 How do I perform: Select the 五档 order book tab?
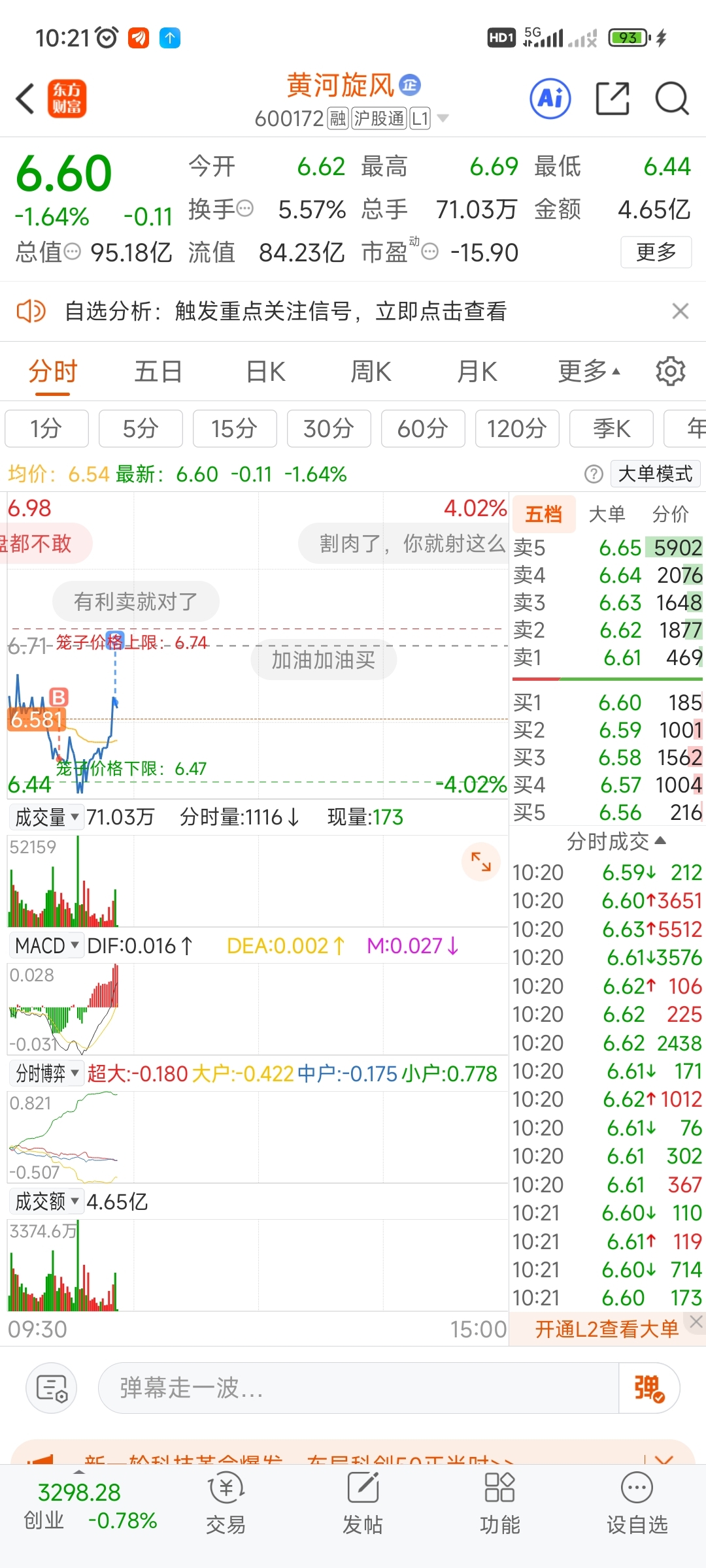tap(544, 514)
